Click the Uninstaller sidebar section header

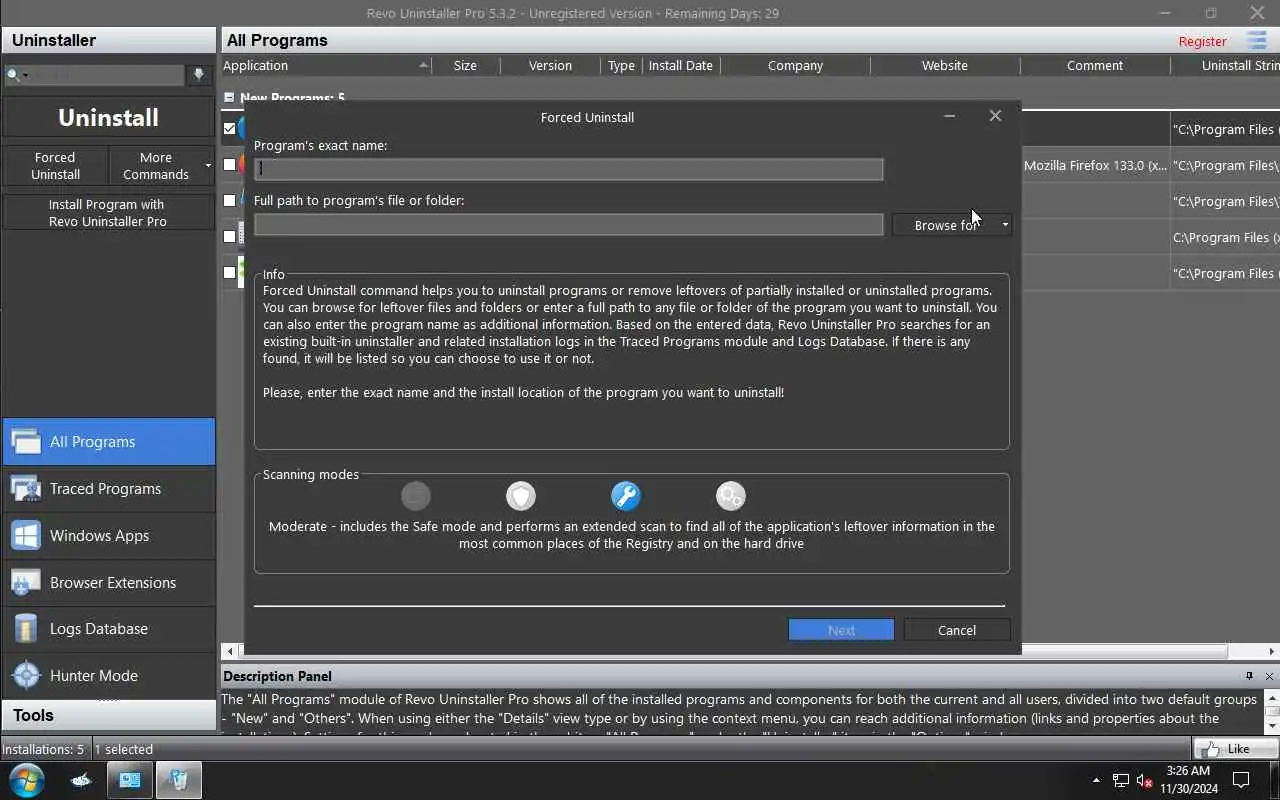[x=108, y=40]
